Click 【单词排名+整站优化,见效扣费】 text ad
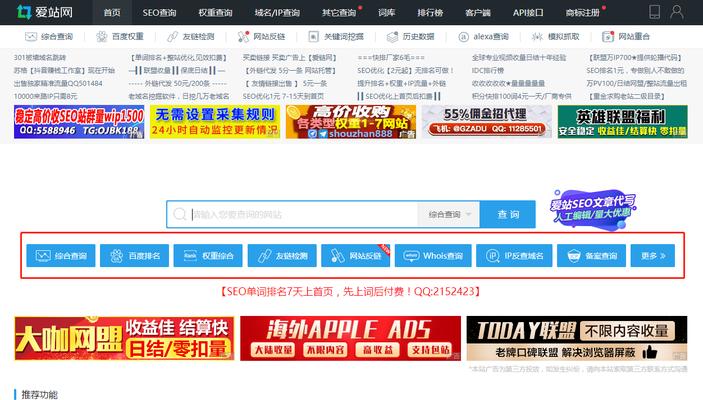Image resolution: width=703 pixels, height=400 pixels. 179,58
